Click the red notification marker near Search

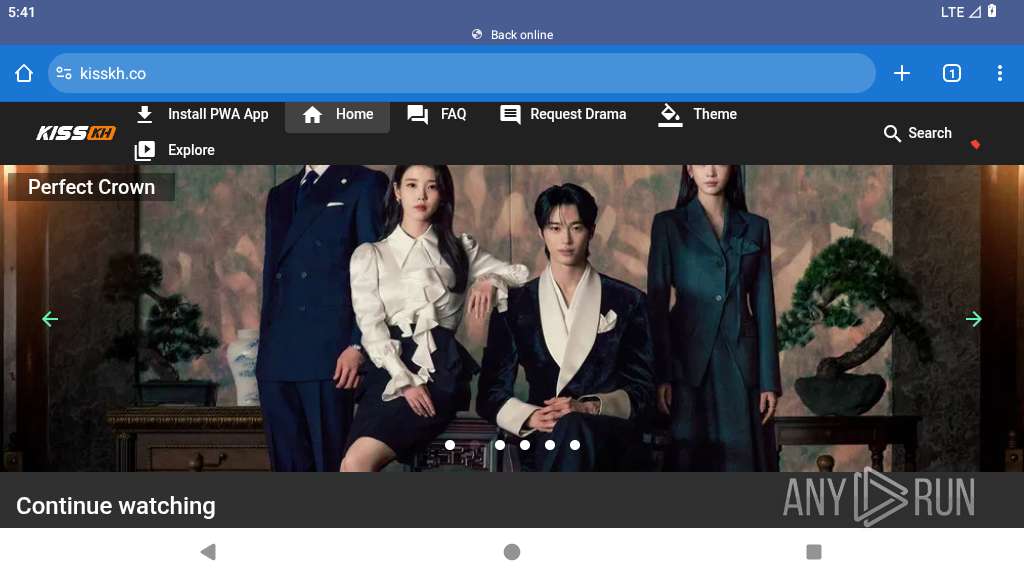pos(975,144)
